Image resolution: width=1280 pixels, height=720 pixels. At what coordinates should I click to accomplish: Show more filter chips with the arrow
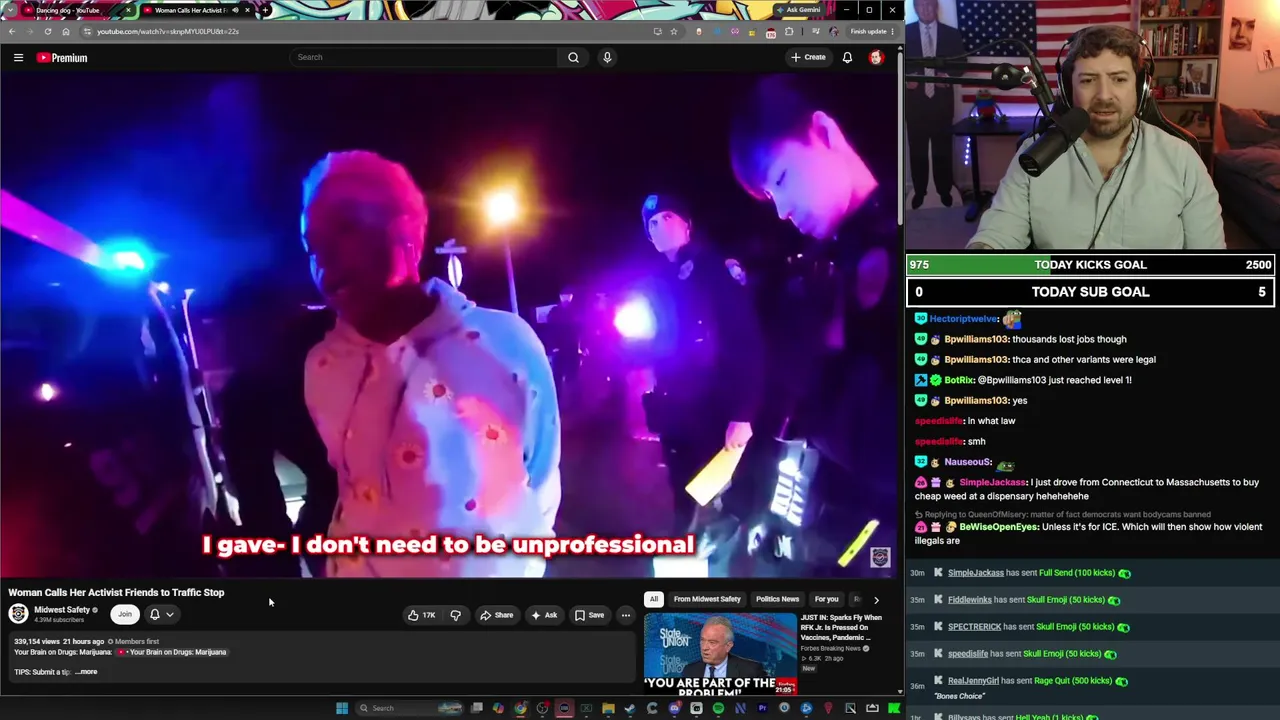(x=876, y=600)
